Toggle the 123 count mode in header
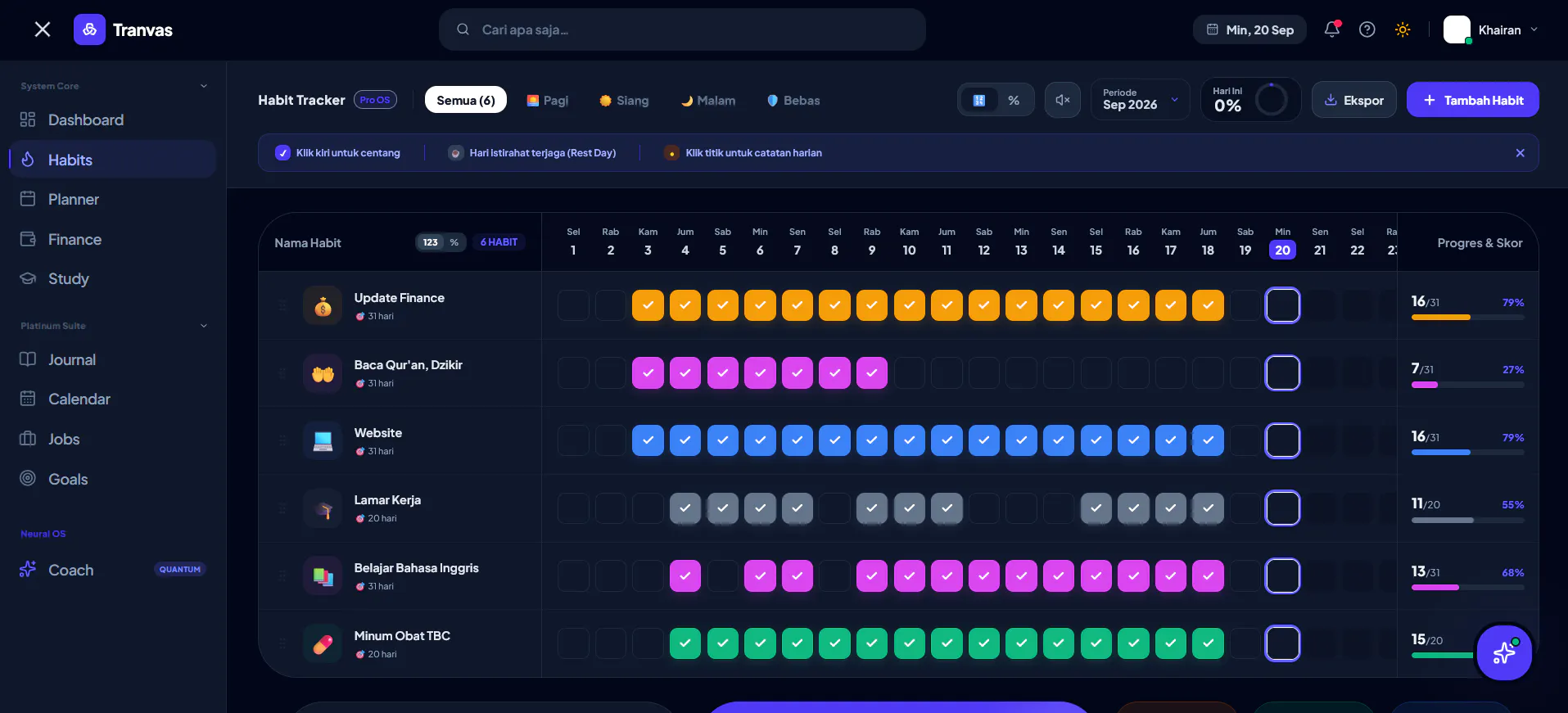This screenshot has width=1568, height=713. 430,242
